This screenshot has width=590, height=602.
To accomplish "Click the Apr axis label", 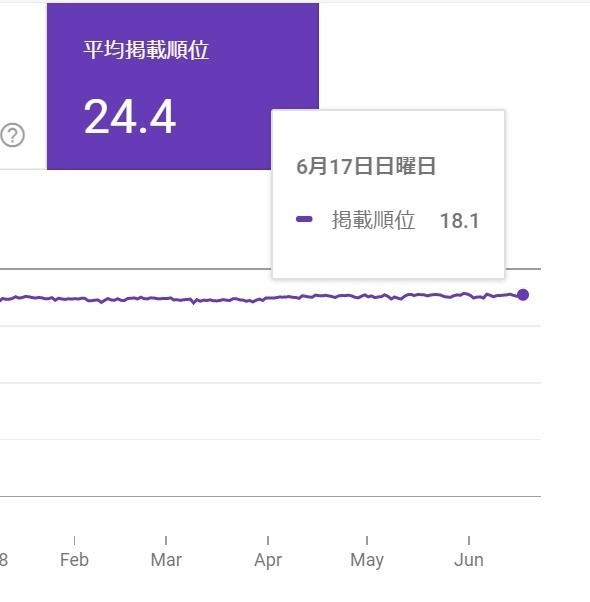I will pyautogui.click(x=268, y=561).
